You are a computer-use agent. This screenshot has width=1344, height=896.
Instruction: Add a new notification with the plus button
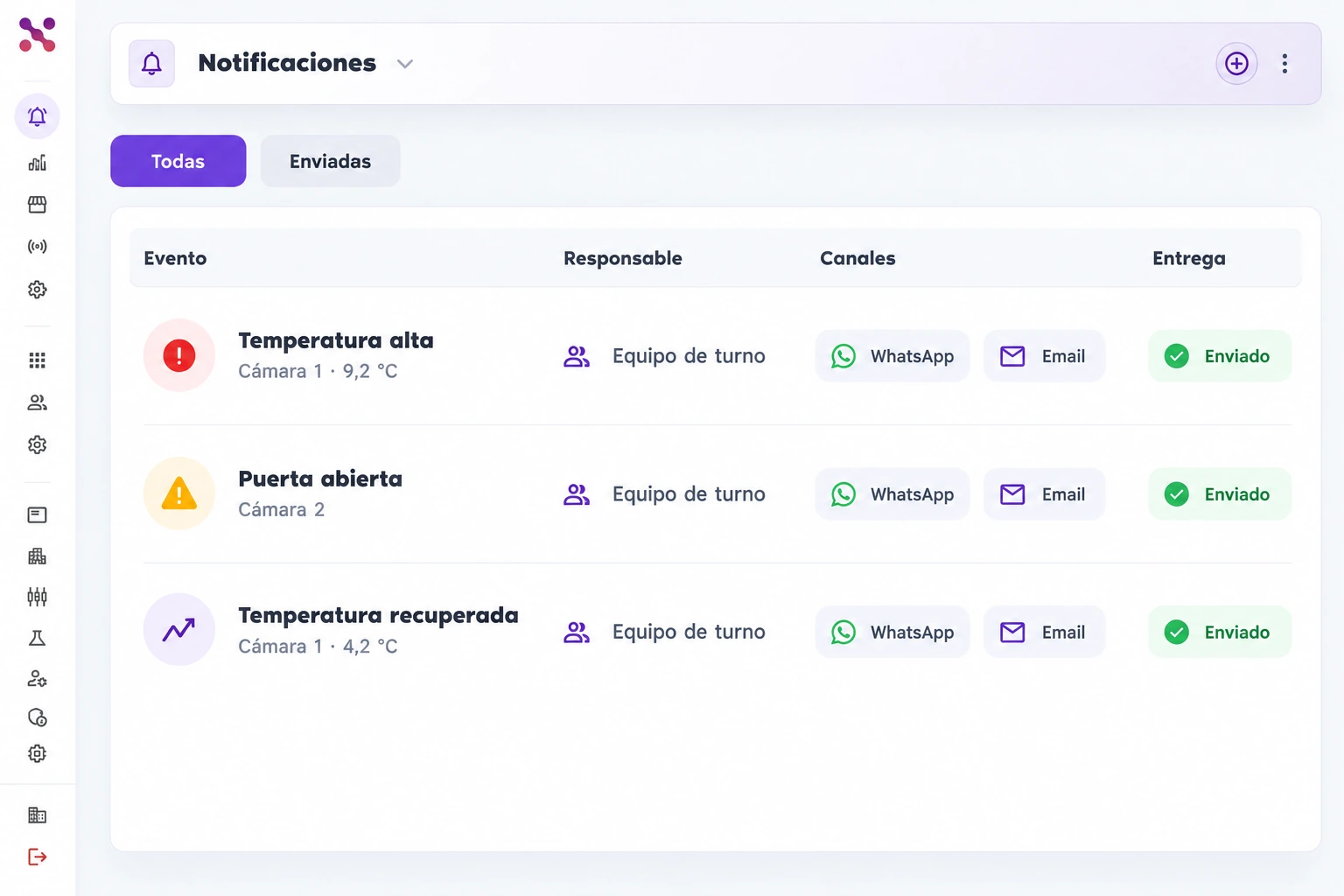1236,63
